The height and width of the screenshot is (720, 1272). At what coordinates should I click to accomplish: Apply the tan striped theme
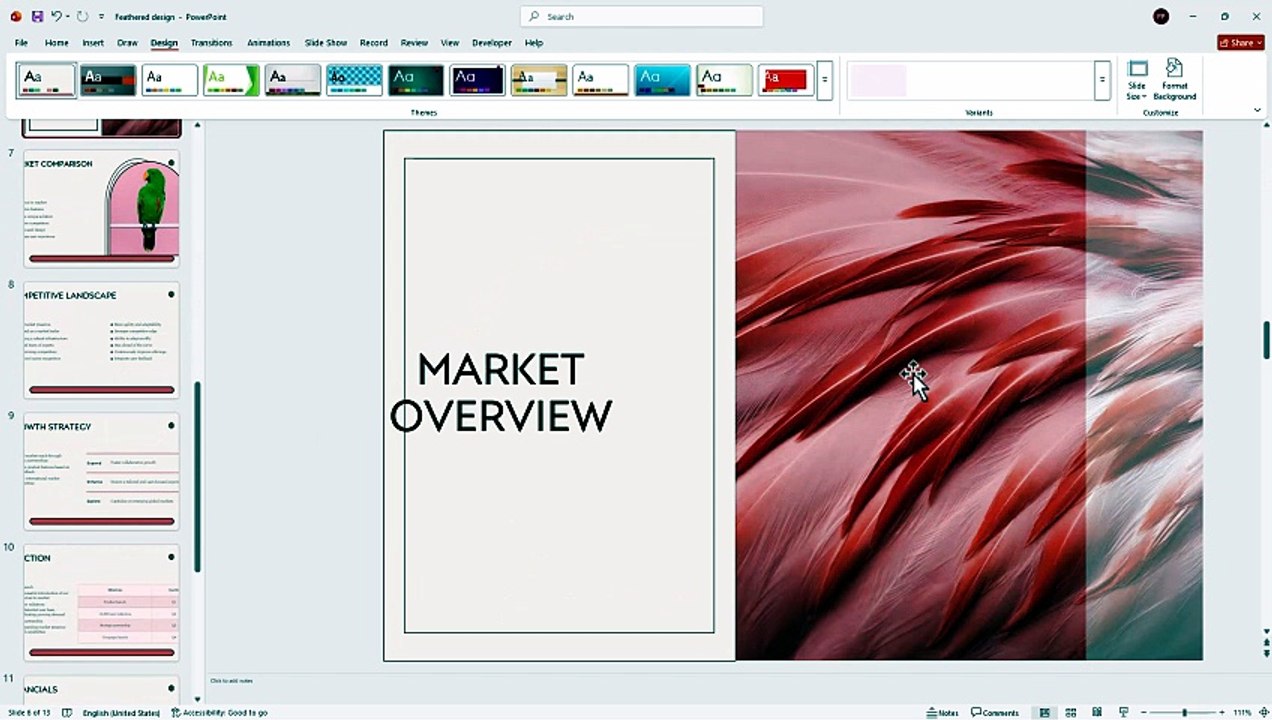[539, 80]
